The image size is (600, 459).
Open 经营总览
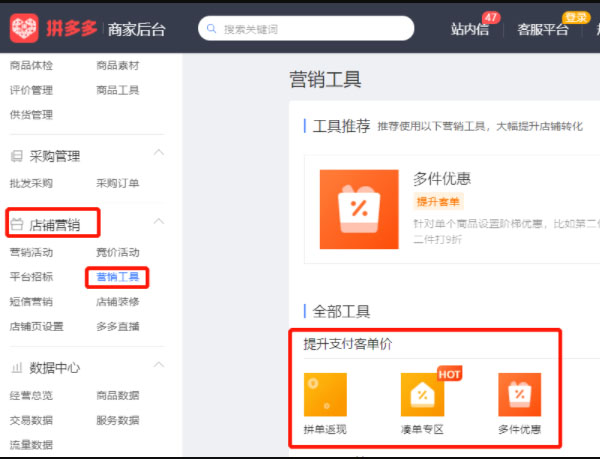(31, 395)
